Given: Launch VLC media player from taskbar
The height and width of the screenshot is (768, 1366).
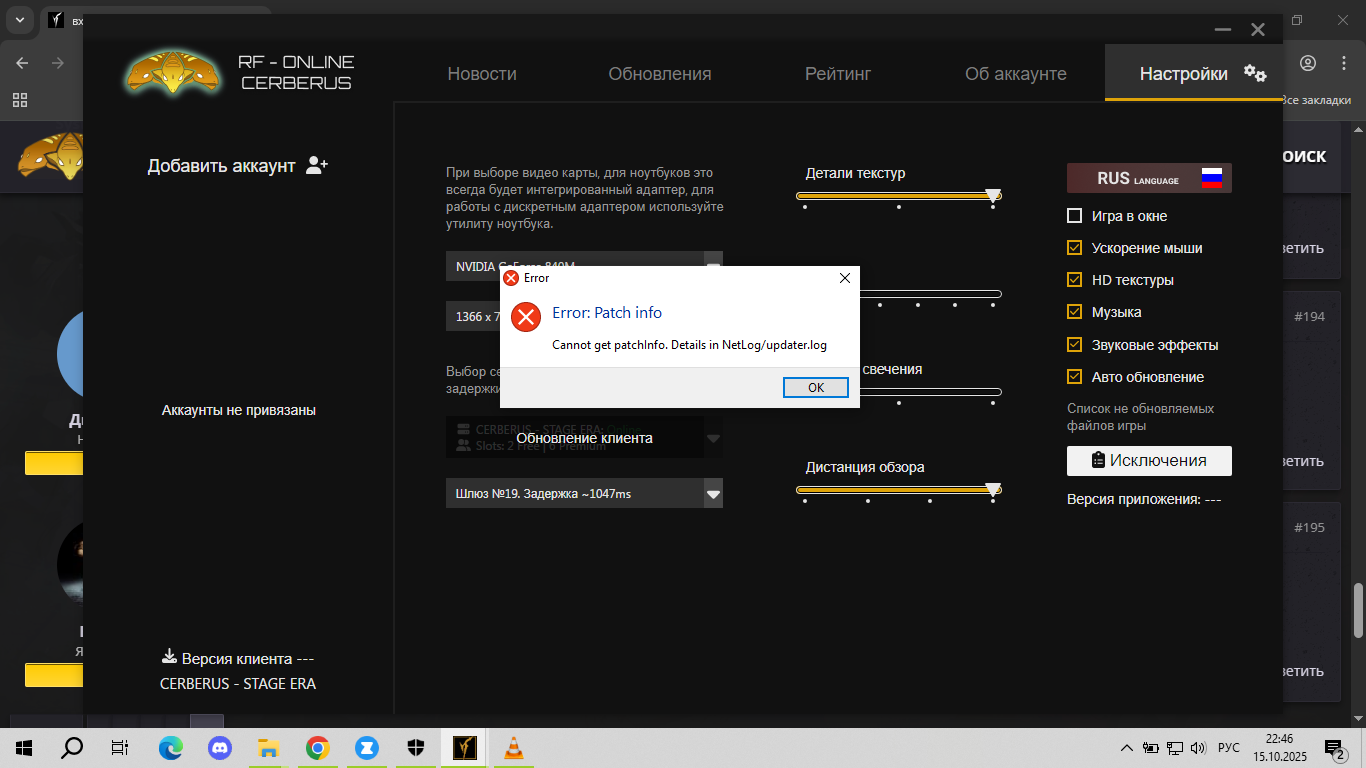Looking at the screenshot, I should tap(514, 747).
